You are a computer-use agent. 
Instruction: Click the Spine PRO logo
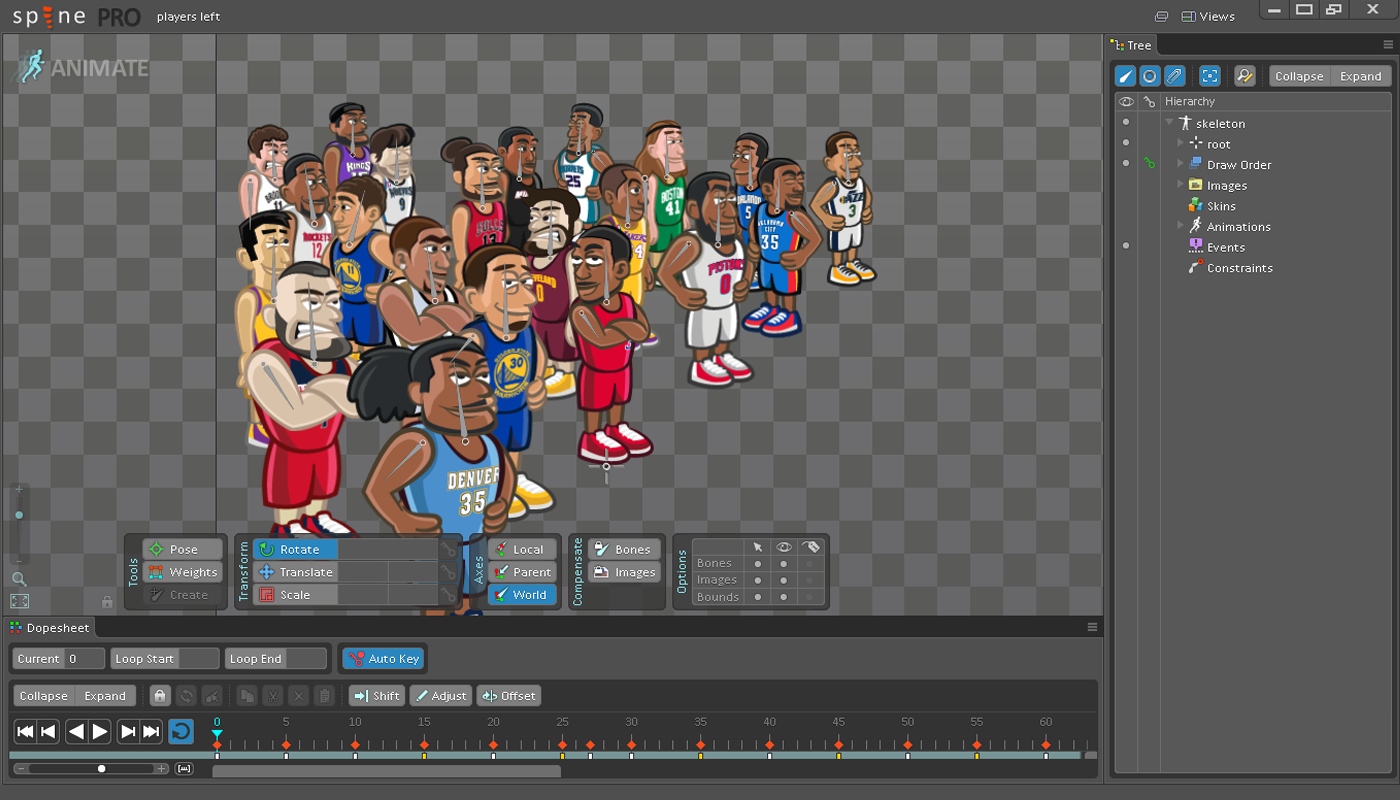76,17
